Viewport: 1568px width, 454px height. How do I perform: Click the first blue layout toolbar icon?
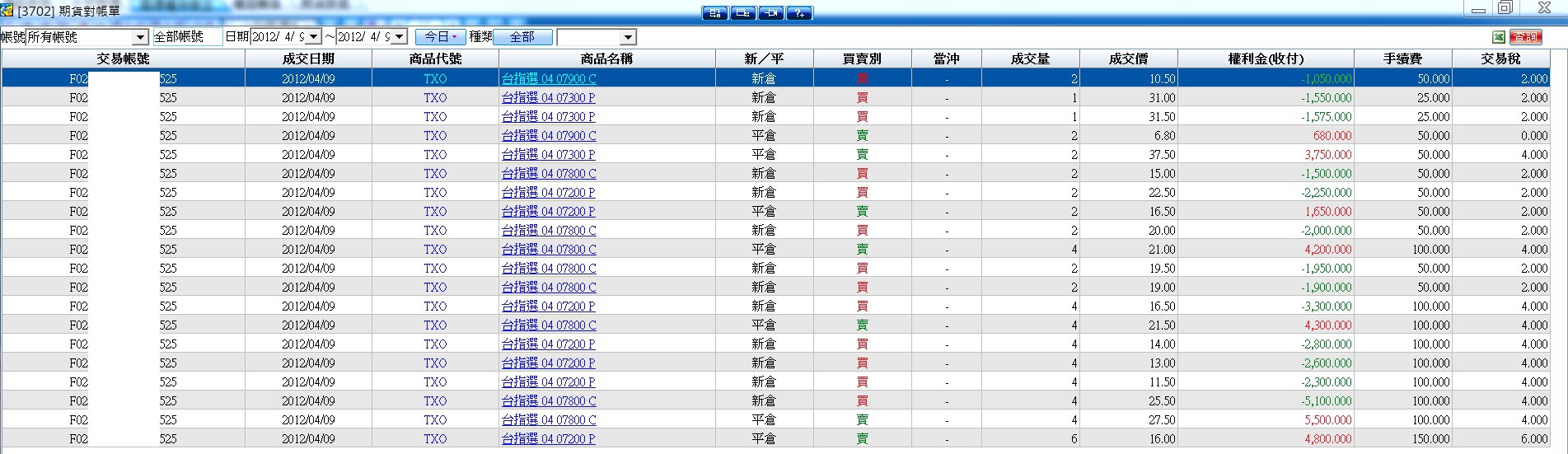(714, 13)
